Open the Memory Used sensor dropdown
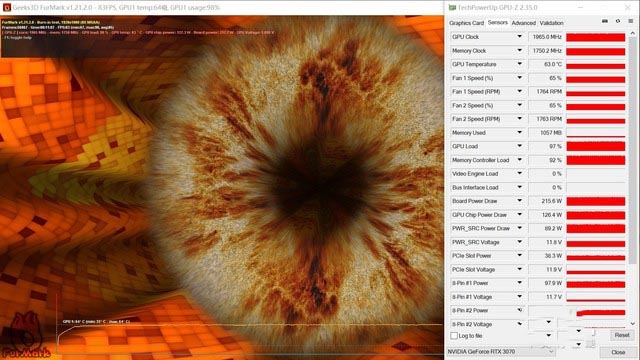The height and width of the screenshot is (360, 640). coord(520,133)
